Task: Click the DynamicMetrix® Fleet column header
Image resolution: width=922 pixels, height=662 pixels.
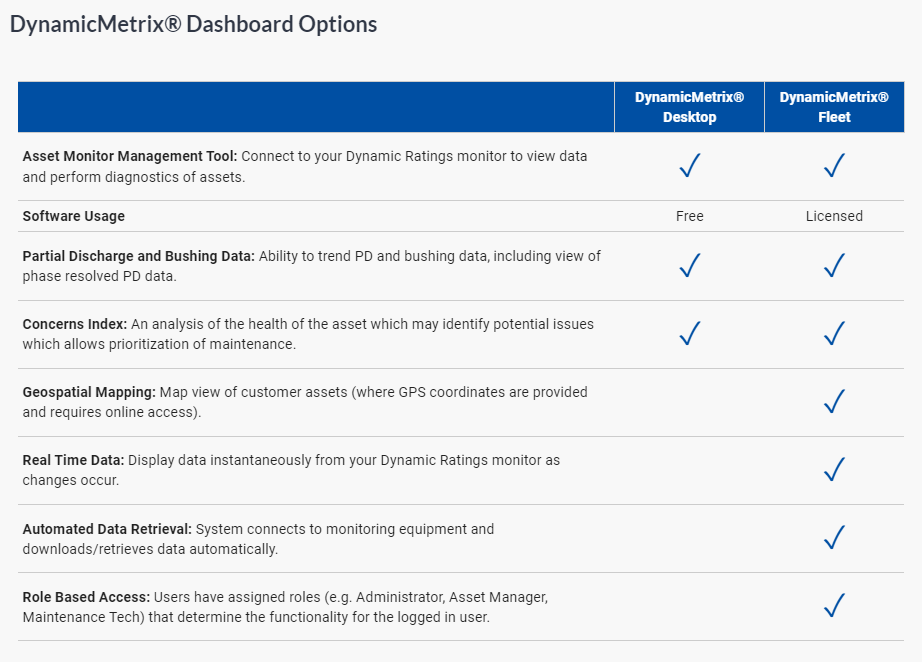Action: point(834,107)
